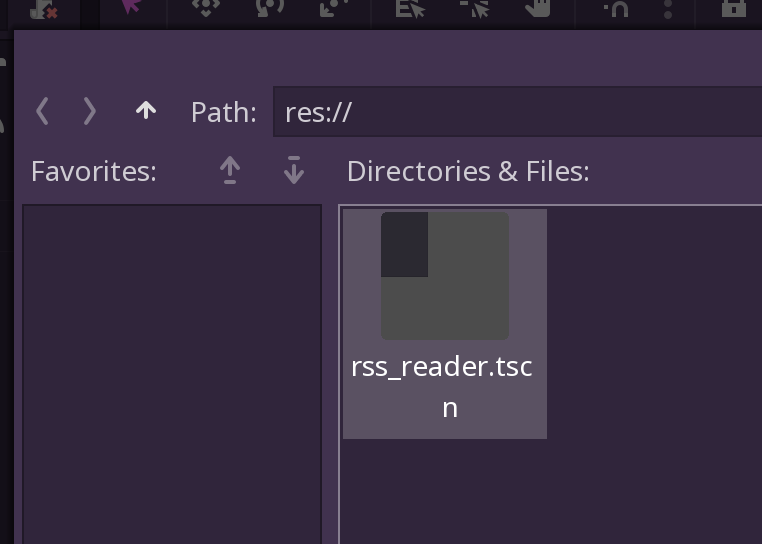Go back to previous folder

point(42,111)
